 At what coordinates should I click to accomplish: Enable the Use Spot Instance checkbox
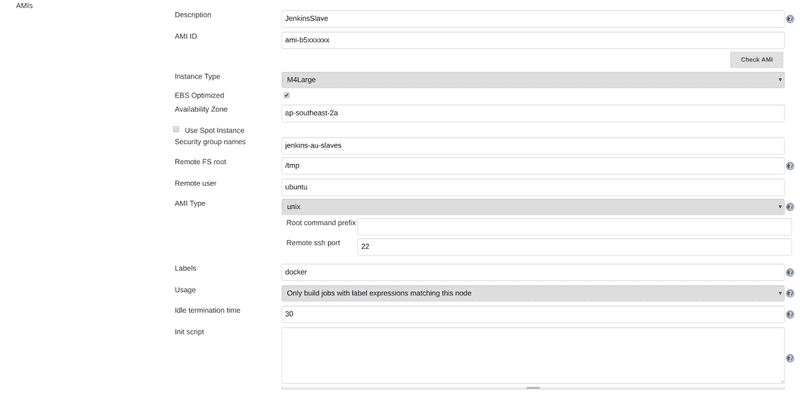click(176, 130)
